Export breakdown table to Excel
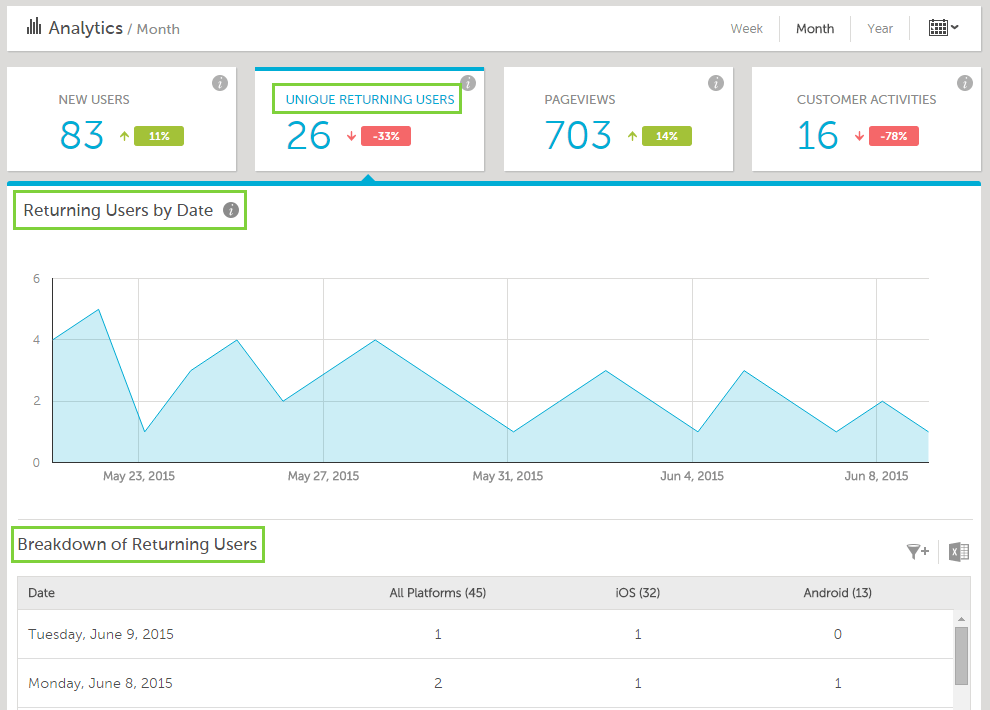This screenshot has width=990, height=710. point(959,551)
